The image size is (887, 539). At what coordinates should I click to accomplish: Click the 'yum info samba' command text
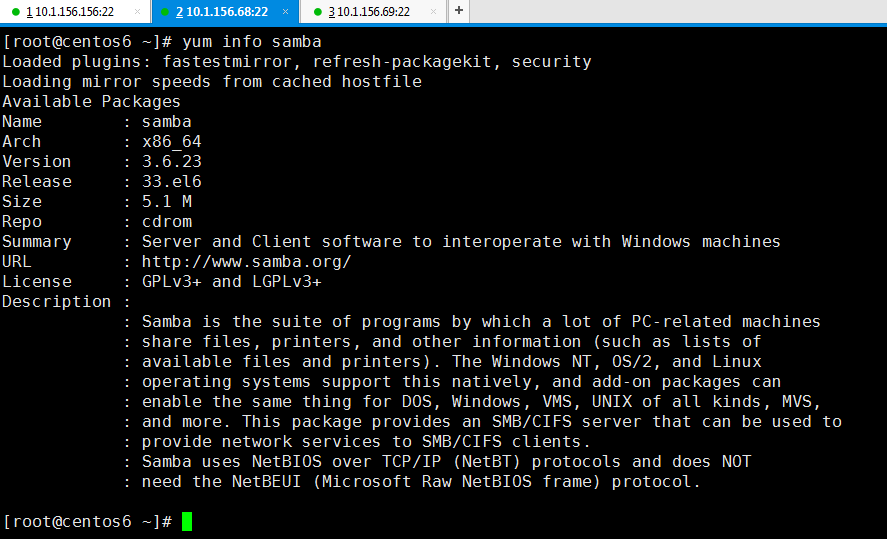click(x=252, y=42)
